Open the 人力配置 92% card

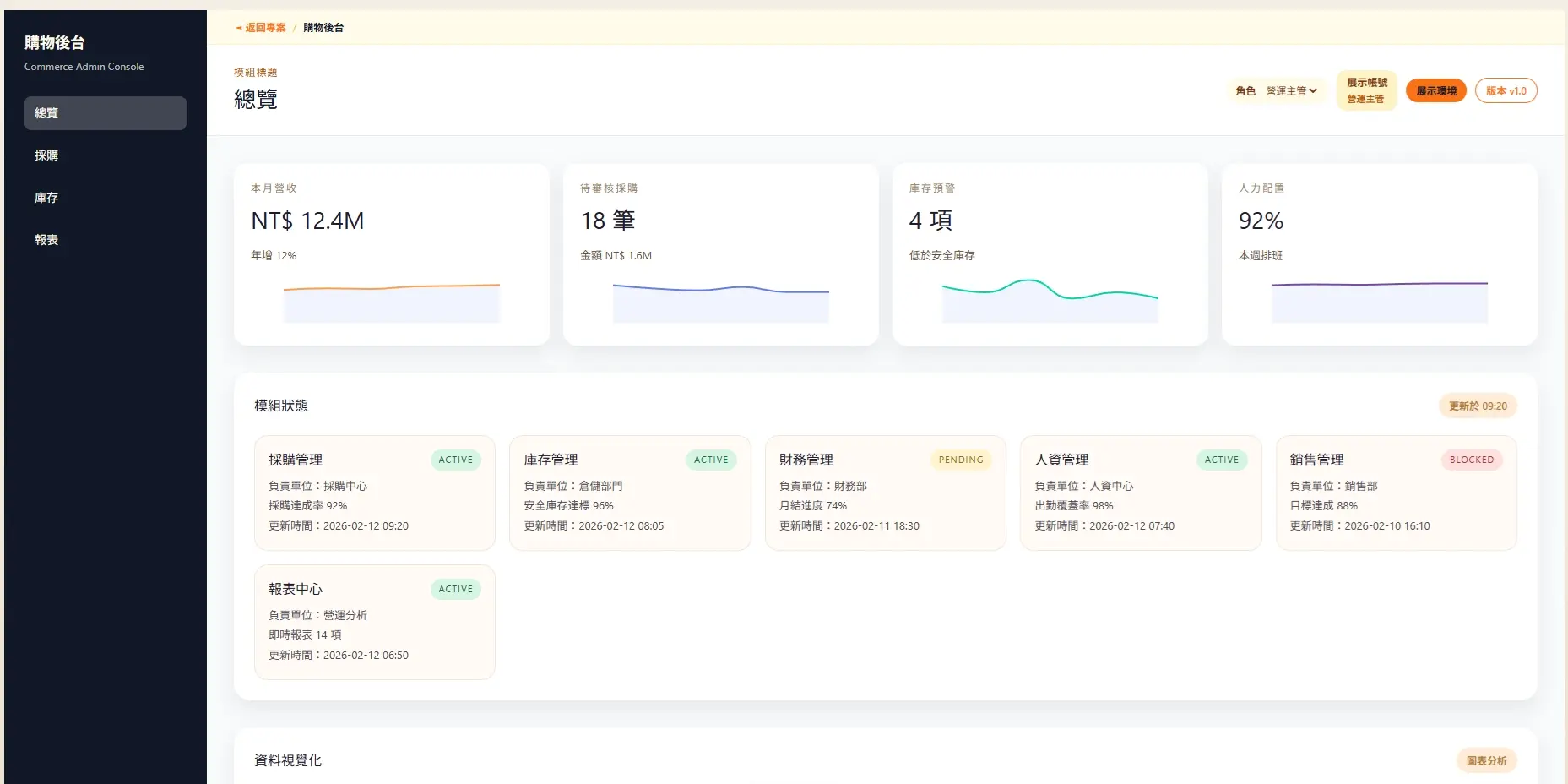[1380, 254]
